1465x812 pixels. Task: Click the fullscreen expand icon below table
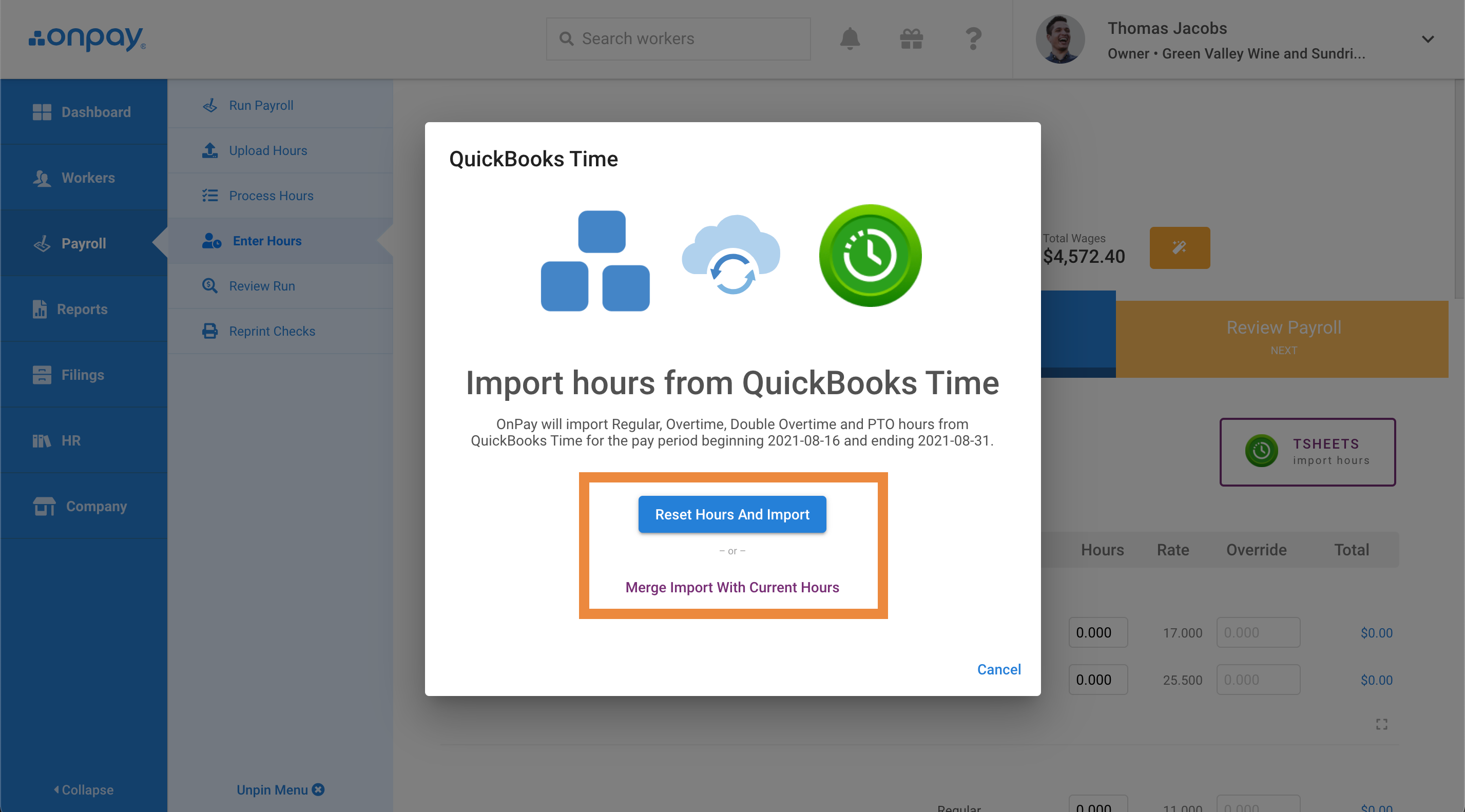pyautogui.click(x=1381, y=724)
